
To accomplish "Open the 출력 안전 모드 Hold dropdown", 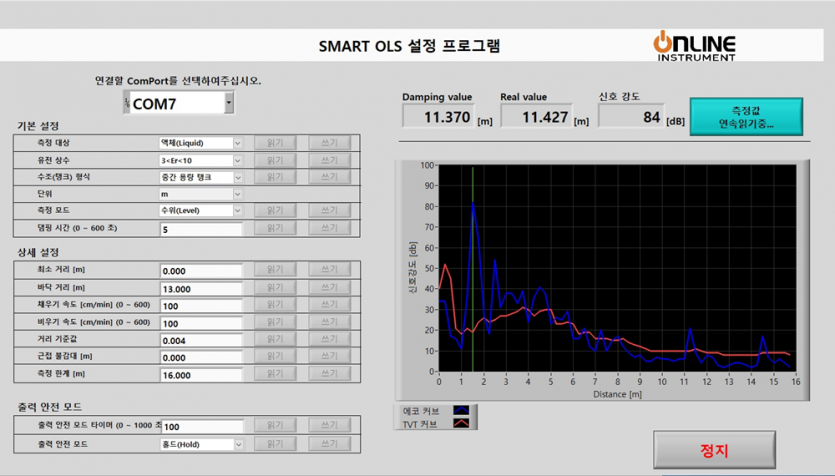I will (x=237, y=444).
